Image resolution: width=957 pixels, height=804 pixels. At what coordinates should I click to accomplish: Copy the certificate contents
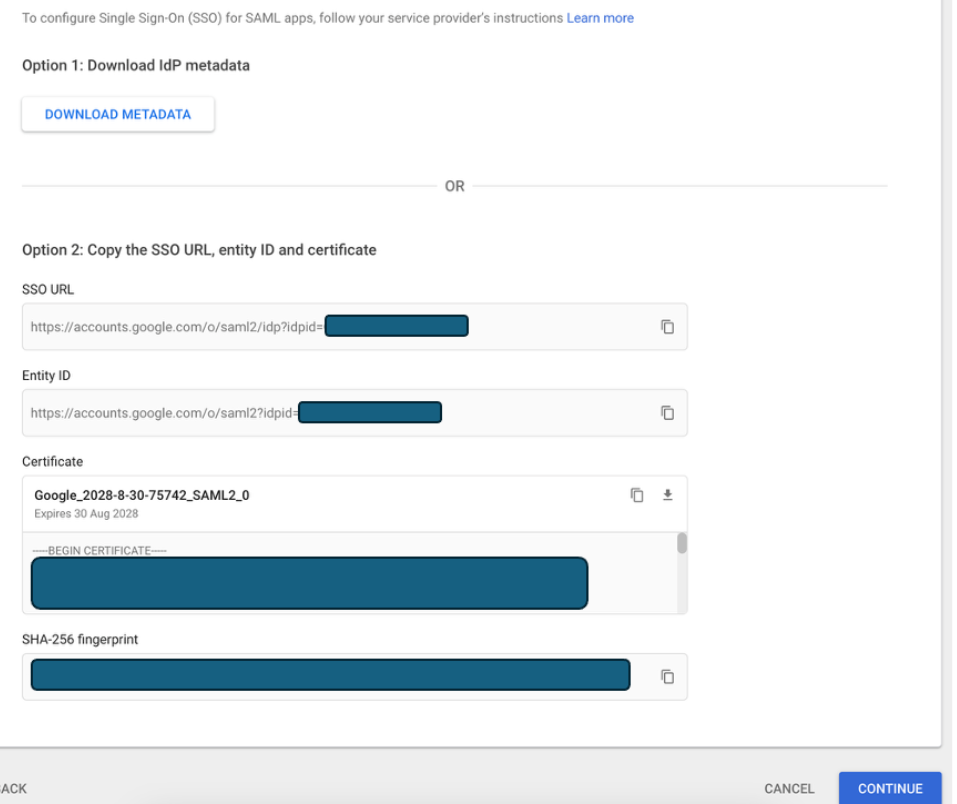tap(637, 495)
